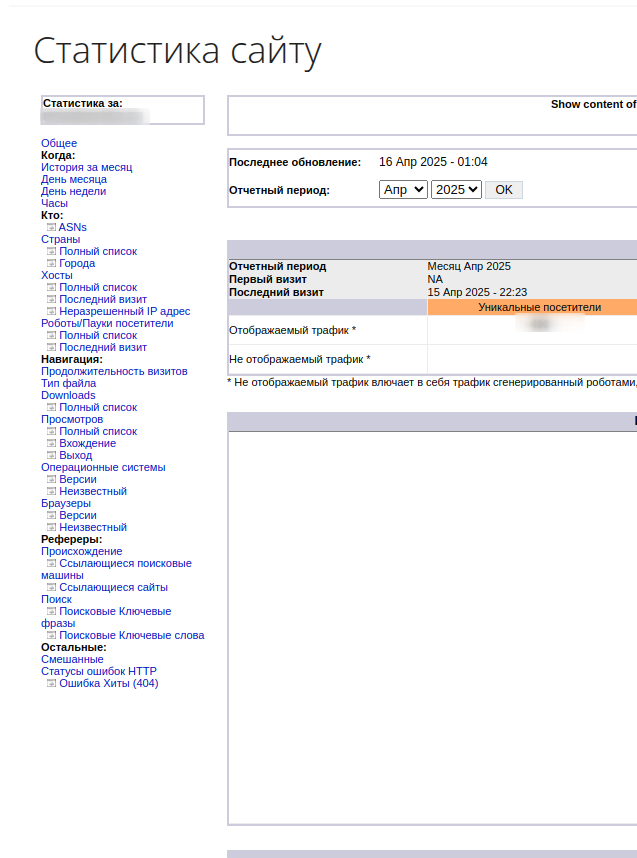This screenshot has height=858, width=637.
Task: Click the icon beside Неразрешенный IP адрес
Action: coord(51,311)
